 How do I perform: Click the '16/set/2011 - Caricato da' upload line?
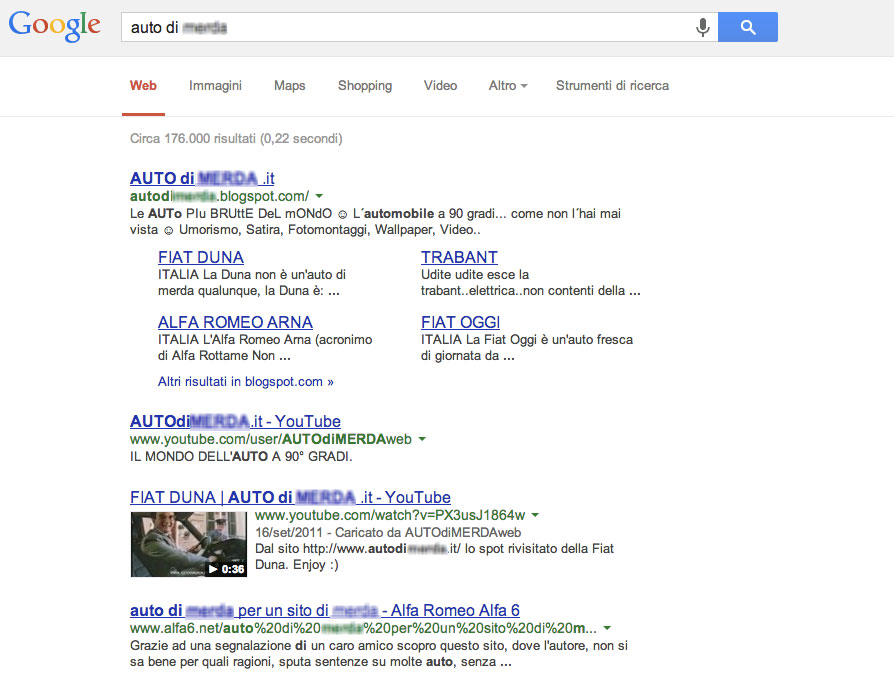click(x=388, y=532)
